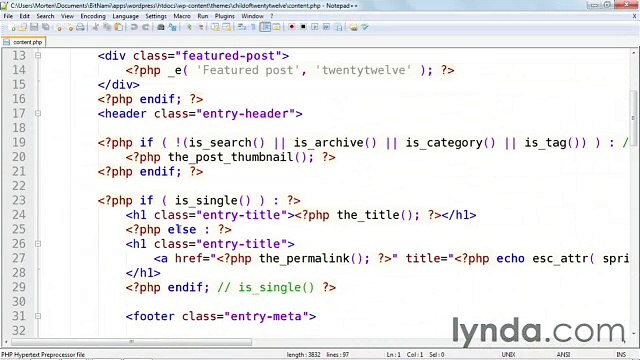Click the Cut scissors icon
This screenshot has height=360, width=640.
click(x=96, y=27)
